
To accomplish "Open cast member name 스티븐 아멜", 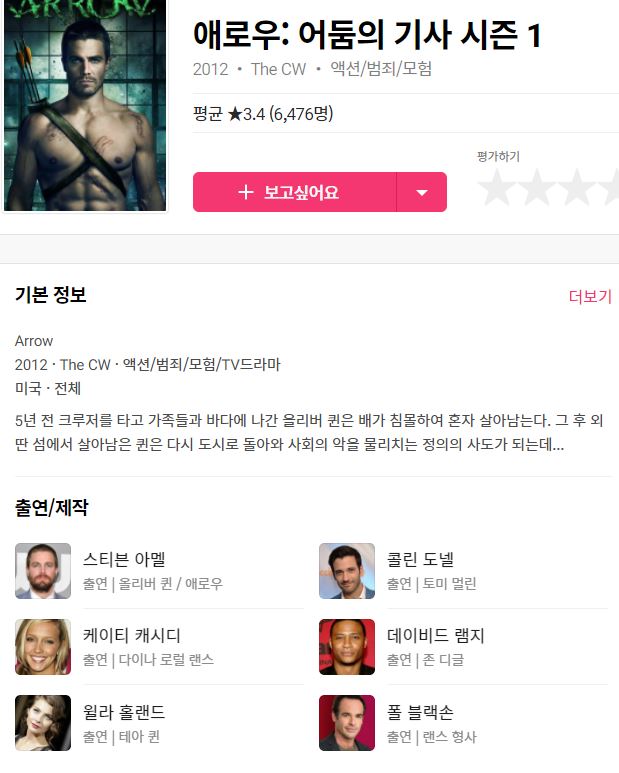I will click(x=124, y=560).
